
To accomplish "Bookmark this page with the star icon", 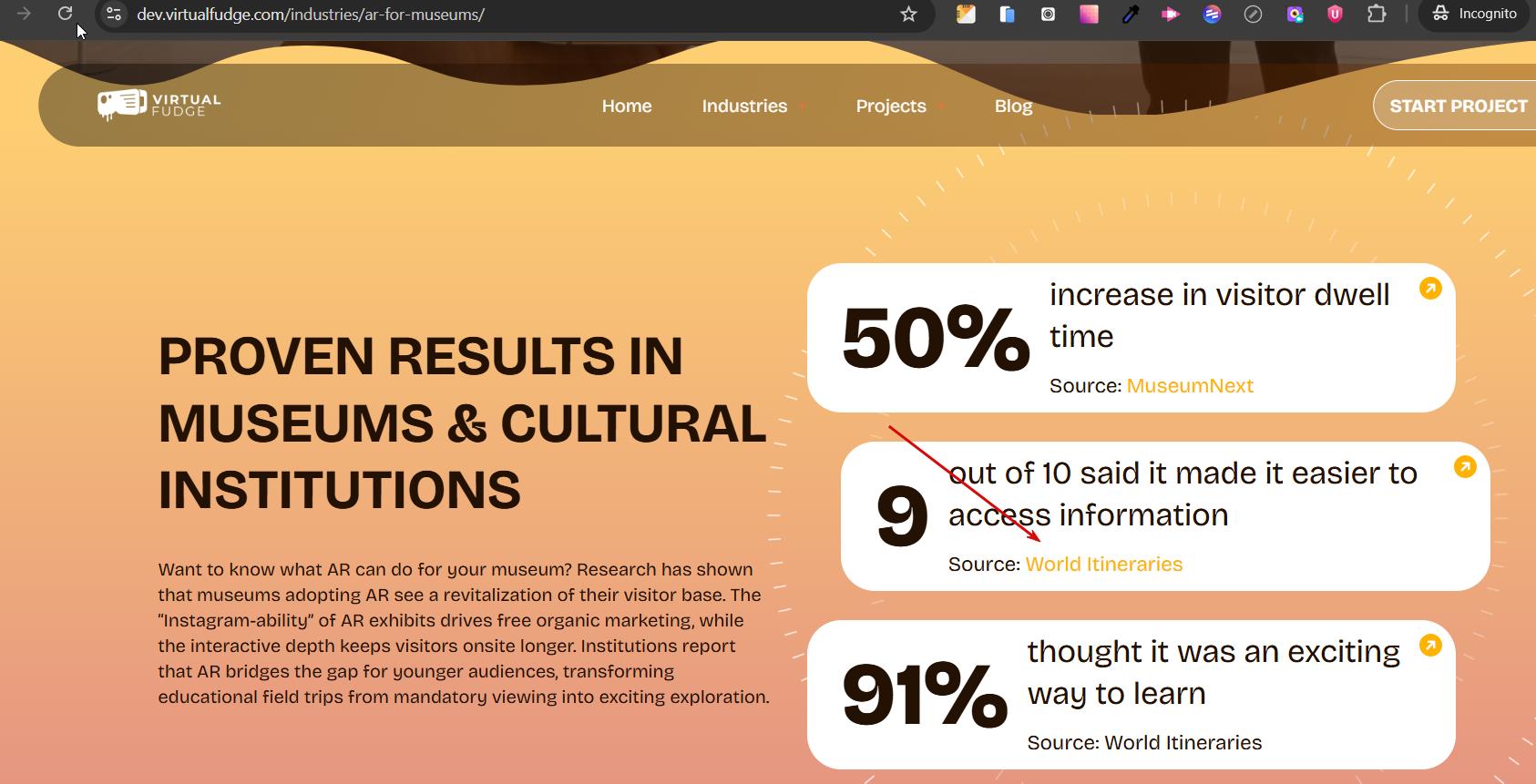I will coord(908,14).
